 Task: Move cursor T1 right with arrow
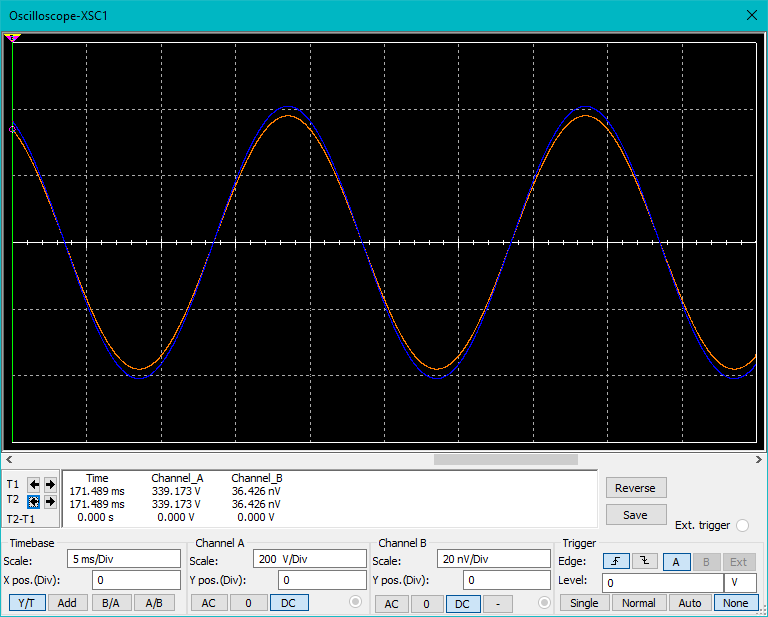50,485
